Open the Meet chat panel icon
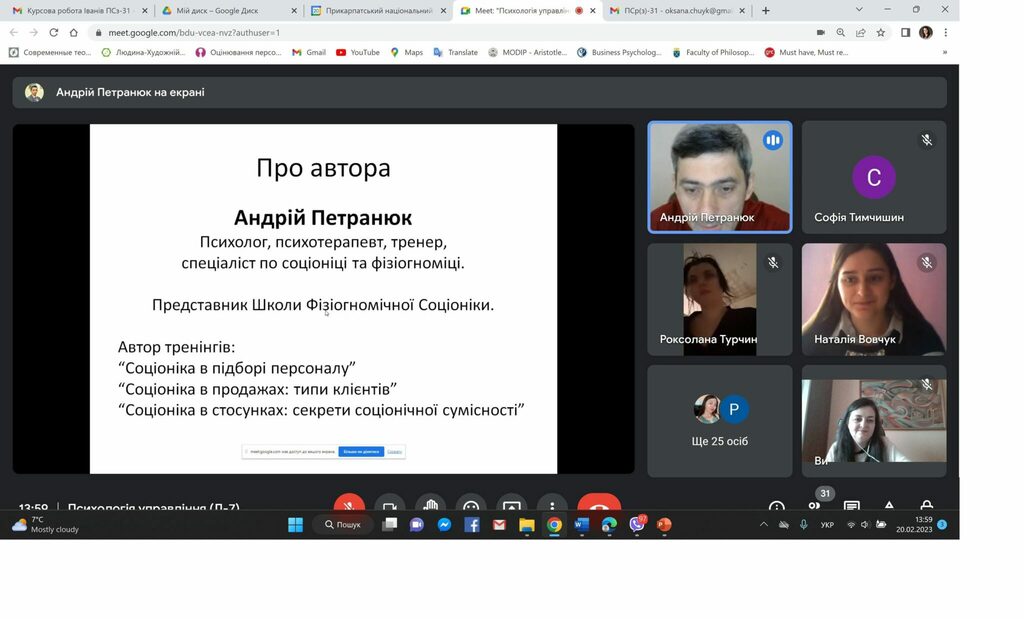The image size is (1024, 619). tap(851, 506)
